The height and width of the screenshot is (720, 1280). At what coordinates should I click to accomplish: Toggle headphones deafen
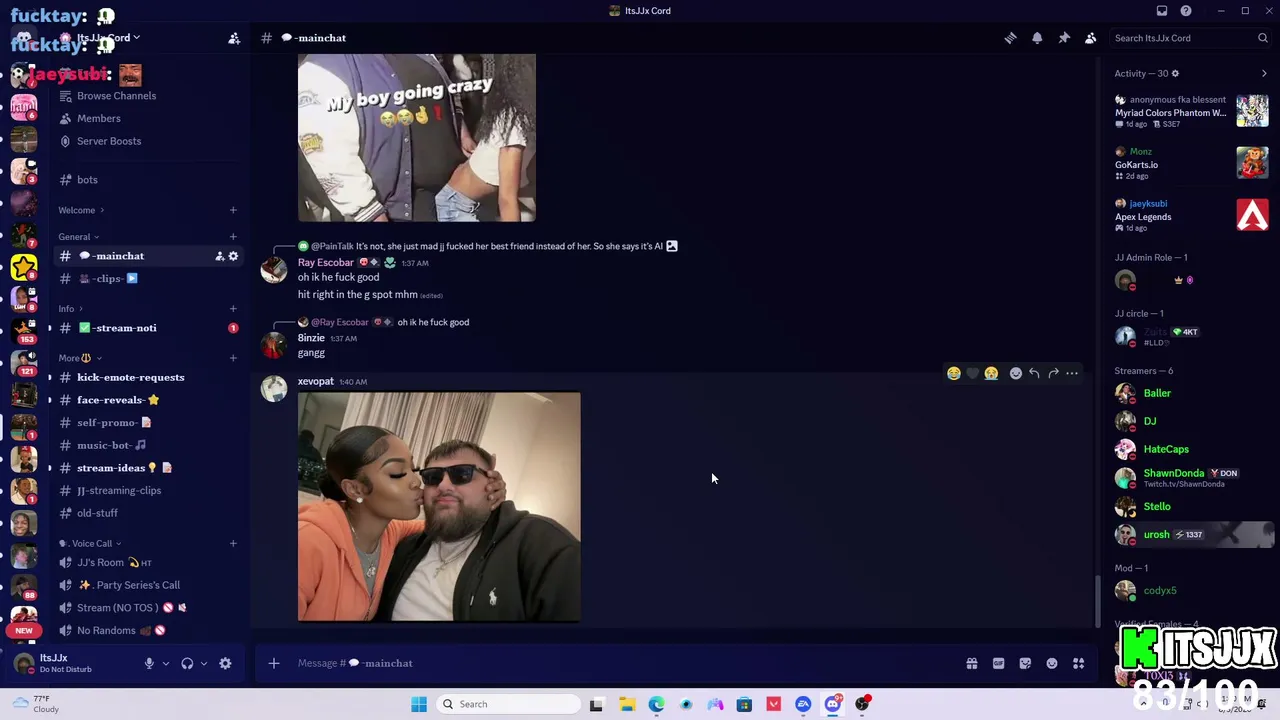(187, 663)
